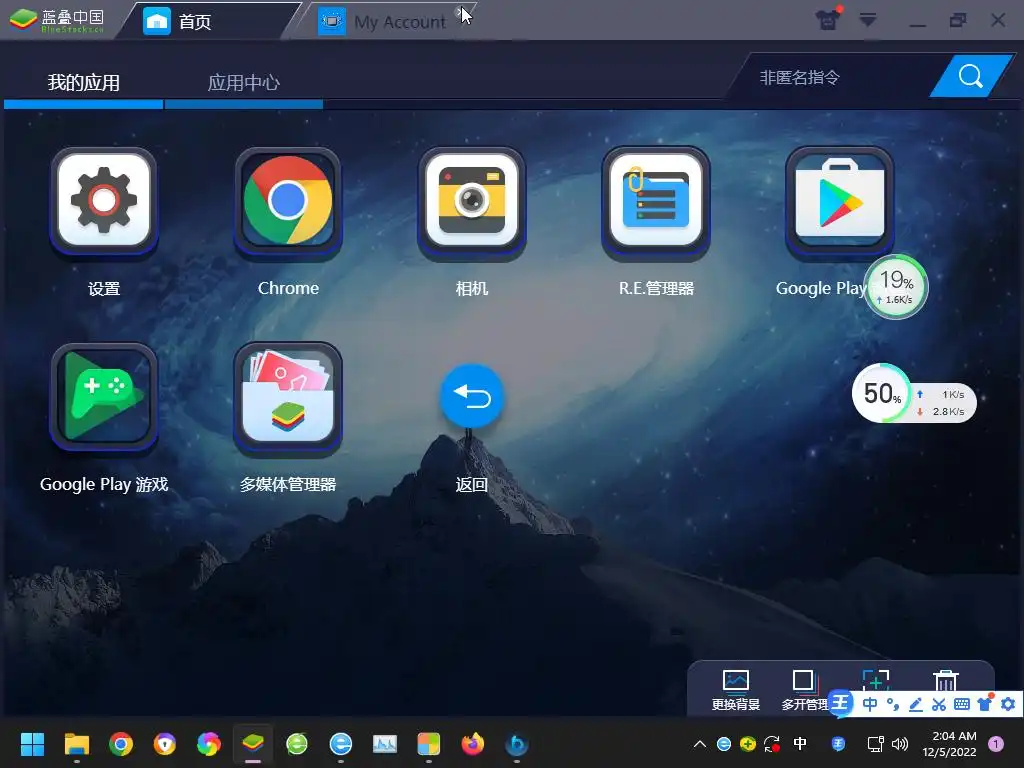1024x768 pixels.
Task: Open the notification center badge
Action: point(996,744)
